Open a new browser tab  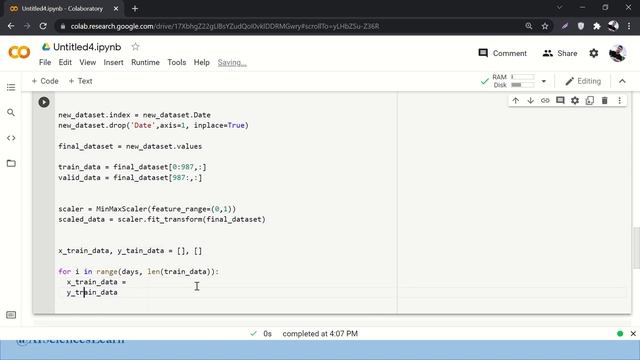pos(135,9)
